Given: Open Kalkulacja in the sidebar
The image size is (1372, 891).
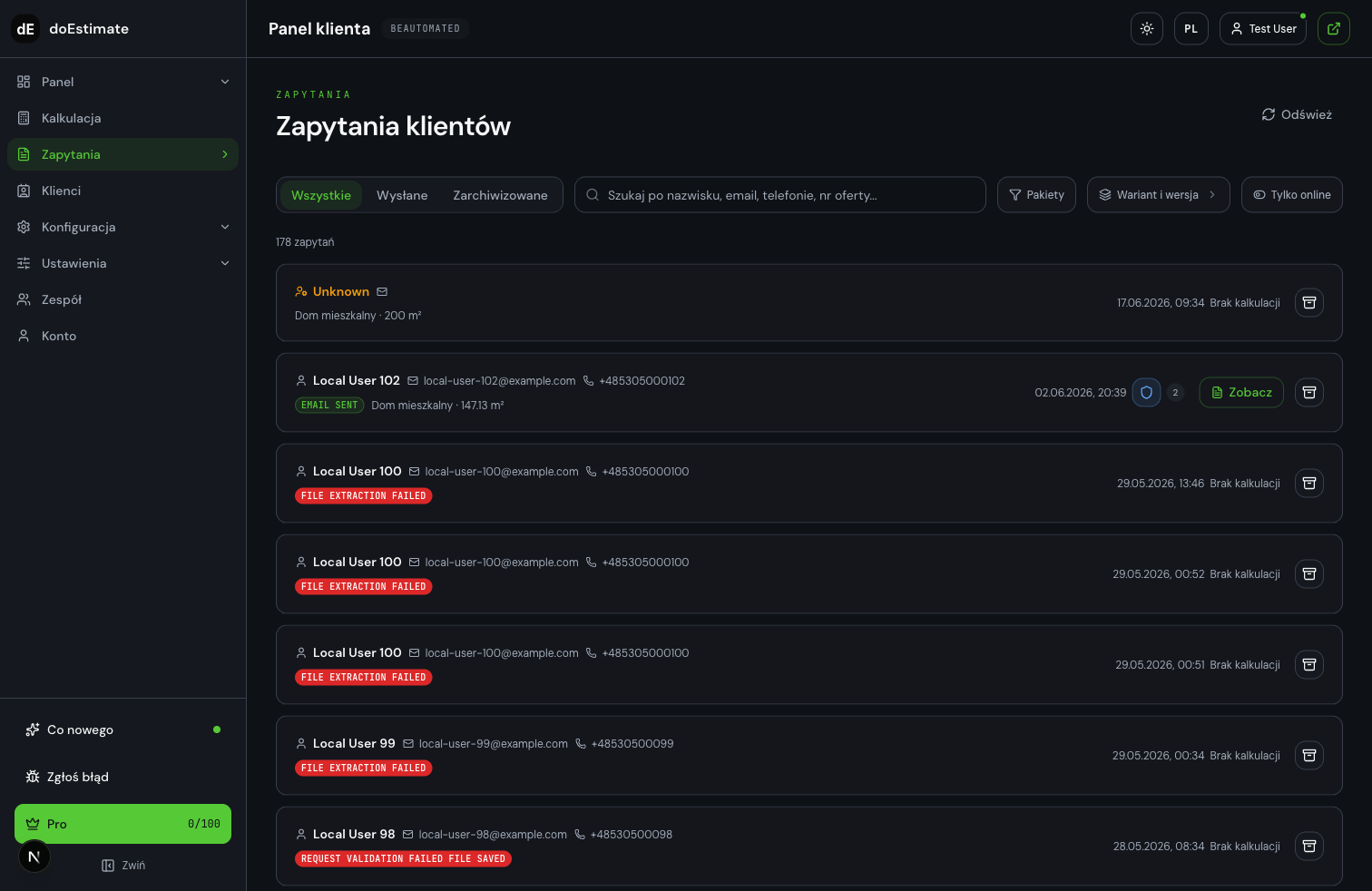Looking at the screenshot, I should [122, 118].
